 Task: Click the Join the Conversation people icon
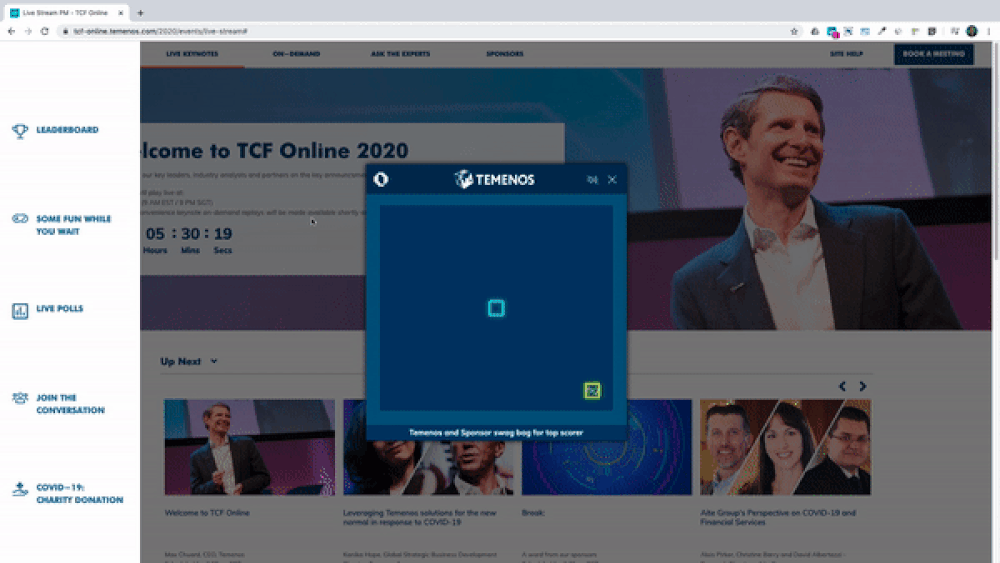coord(20,398)
